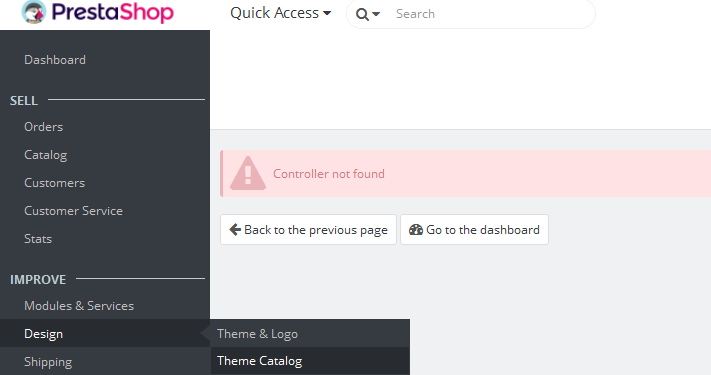Viewport: 711px width, 375px height.
Task: Open the Orders menu
Action: click(44, 127)
